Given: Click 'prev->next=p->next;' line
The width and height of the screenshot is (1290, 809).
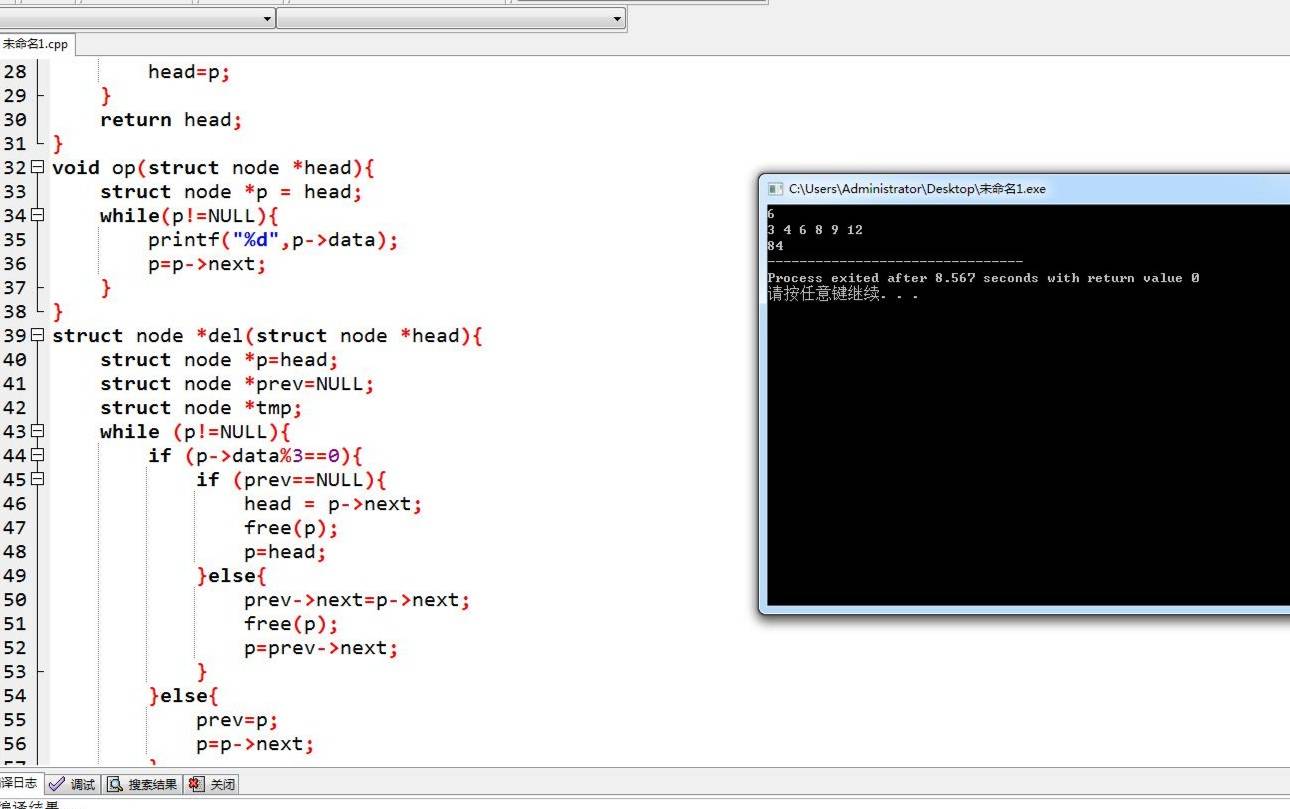Looking at the screenshot, I should pyautogui.click(x=357, y=599).
